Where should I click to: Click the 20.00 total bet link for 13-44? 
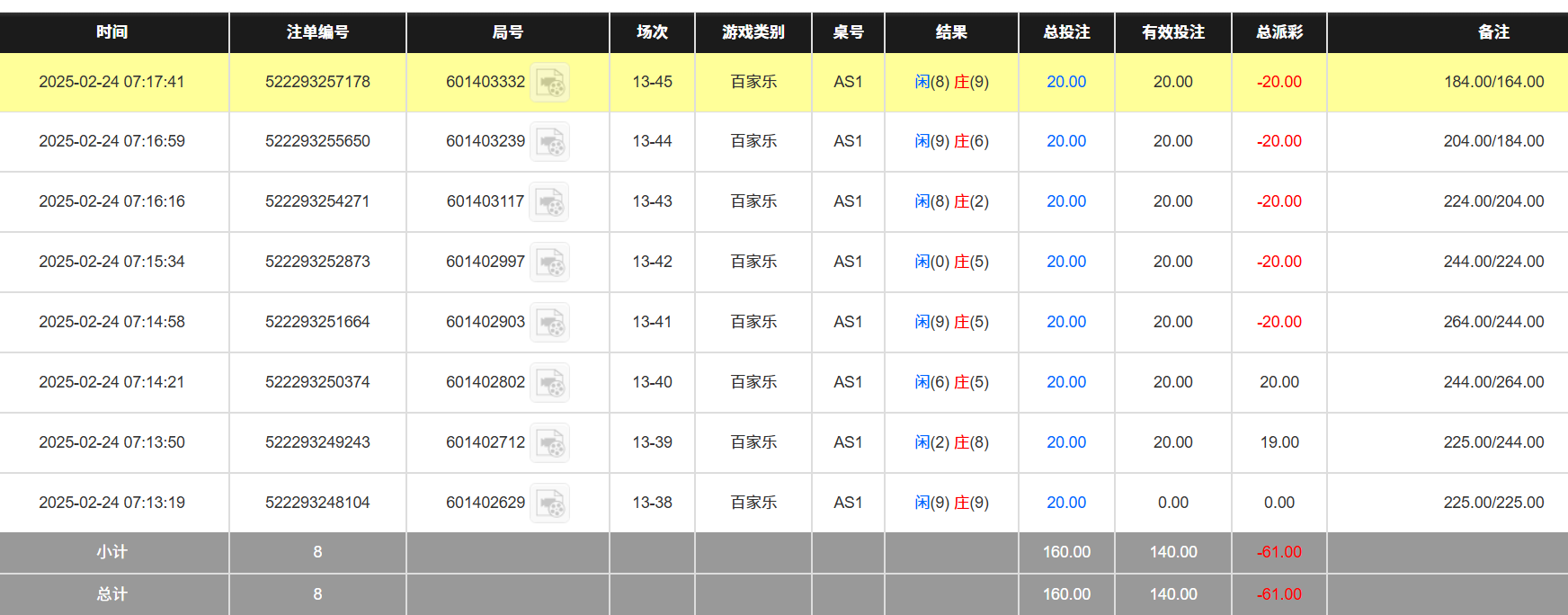pyautogui.click(x=1066, y=141)
